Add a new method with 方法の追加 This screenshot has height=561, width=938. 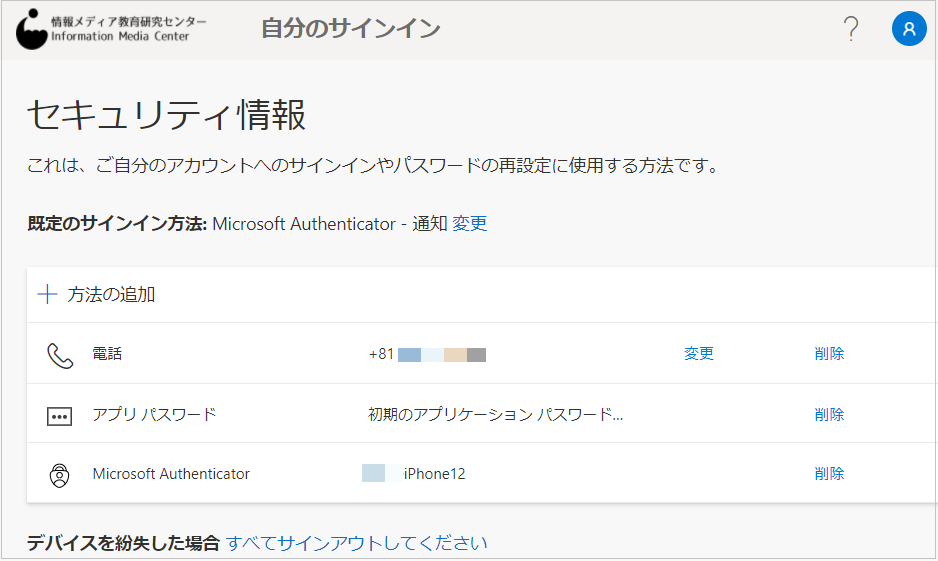[x=111, y=294]
